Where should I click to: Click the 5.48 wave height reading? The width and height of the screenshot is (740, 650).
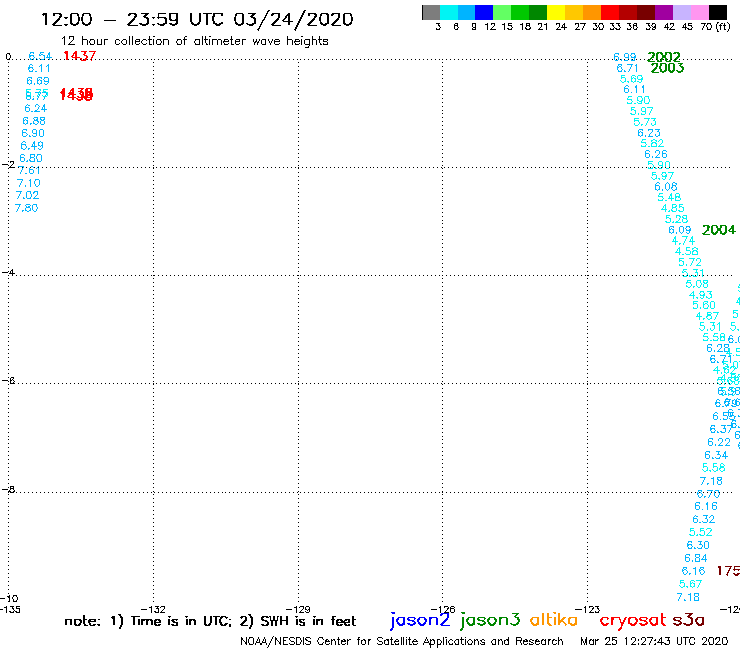coord(669,197)
